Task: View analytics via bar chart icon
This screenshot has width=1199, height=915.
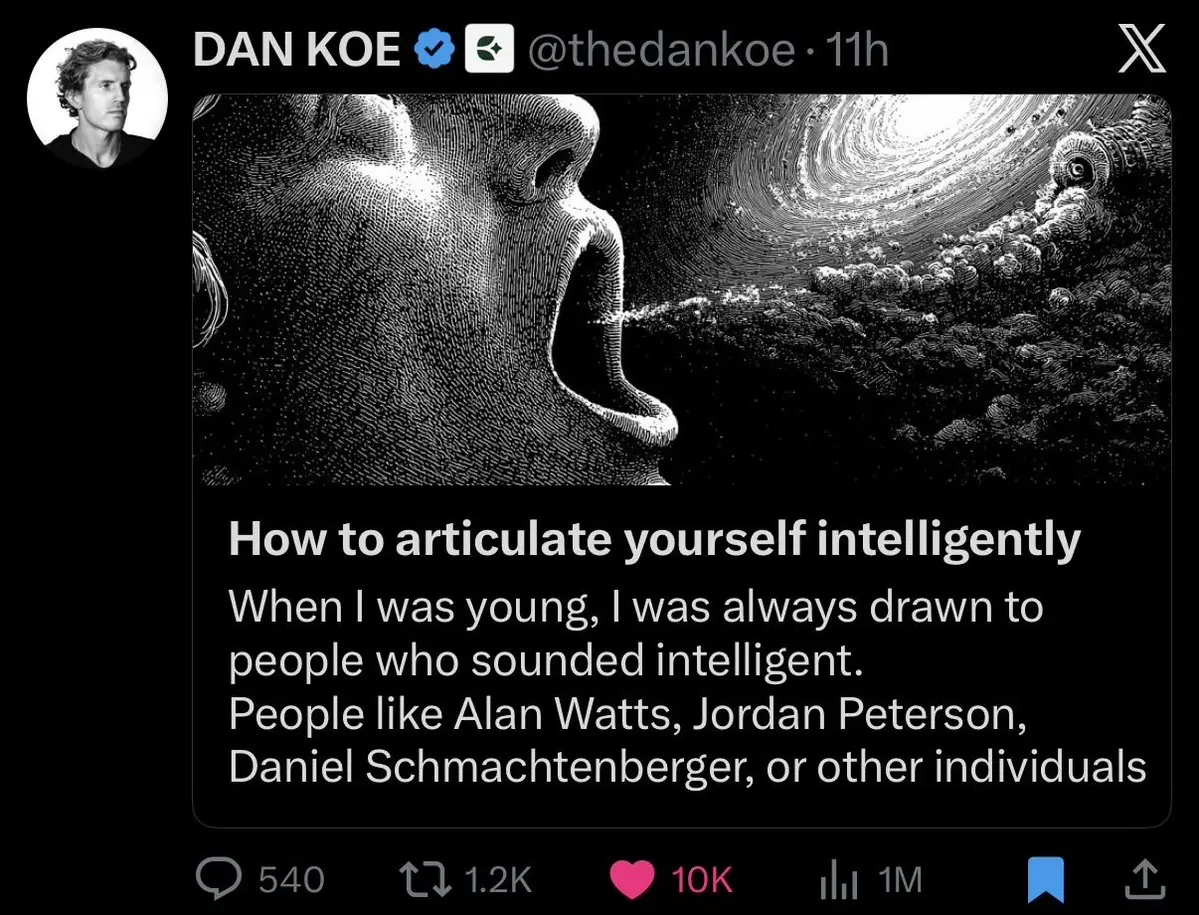Action: coord(840,880)
